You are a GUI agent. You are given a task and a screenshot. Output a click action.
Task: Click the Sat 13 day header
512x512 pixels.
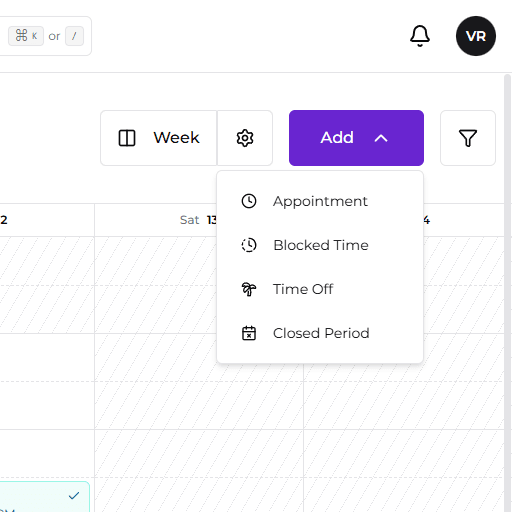pos(198,220)
